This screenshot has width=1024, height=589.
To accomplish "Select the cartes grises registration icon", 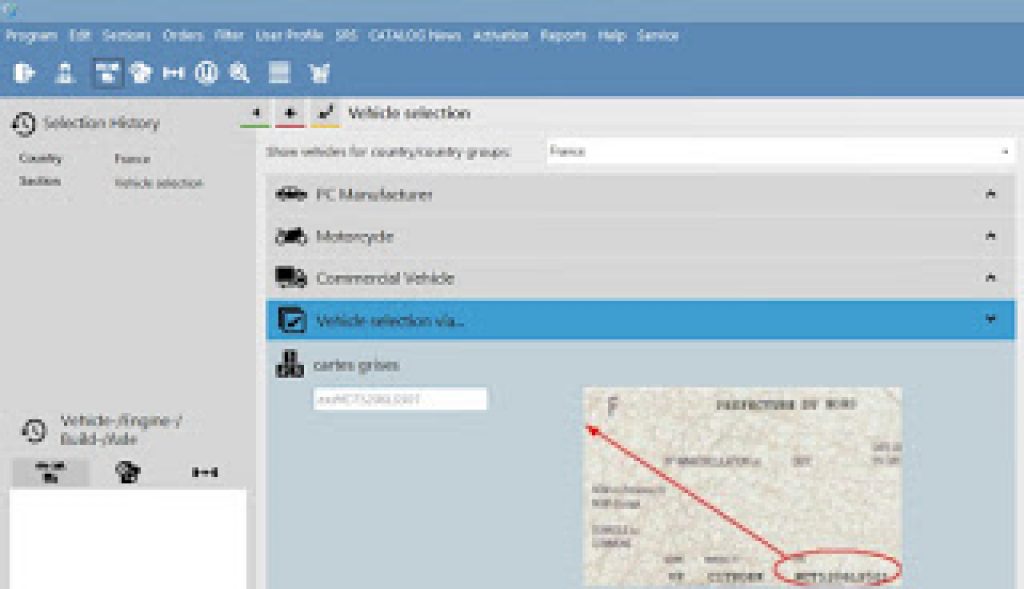I will click(x=289, y=362).
